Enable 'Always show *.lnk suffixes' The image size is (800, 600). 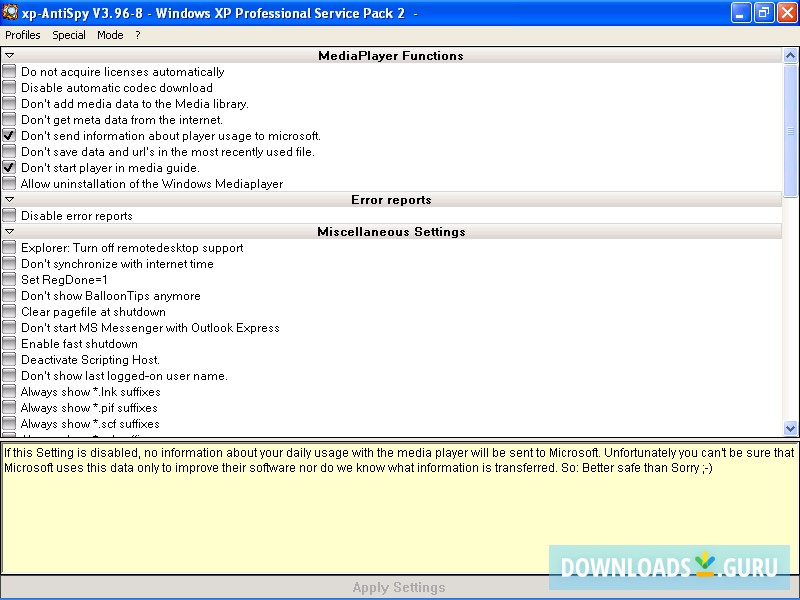(x=9, y=392)
